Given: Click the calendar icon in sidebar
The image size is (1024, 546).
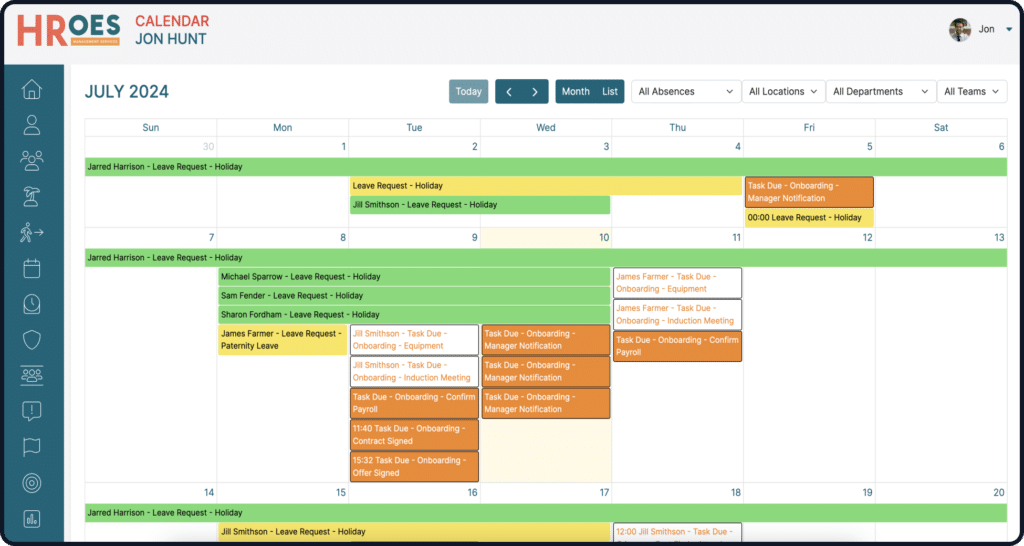Looking at the screenshot, I should (32, 268).
